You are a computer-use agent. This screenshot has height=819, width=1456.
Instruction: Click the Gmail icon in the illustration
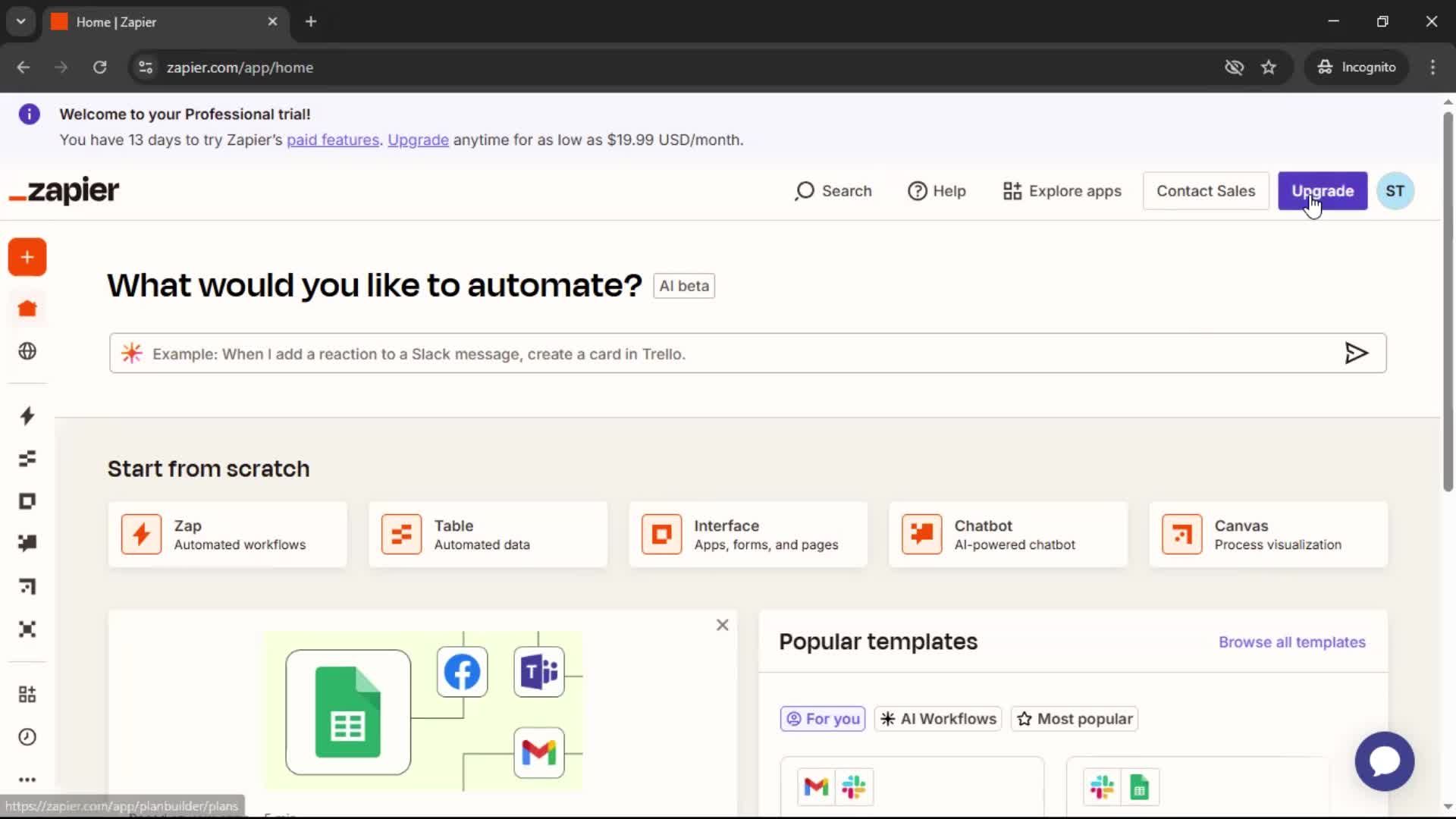coord(539,752)
